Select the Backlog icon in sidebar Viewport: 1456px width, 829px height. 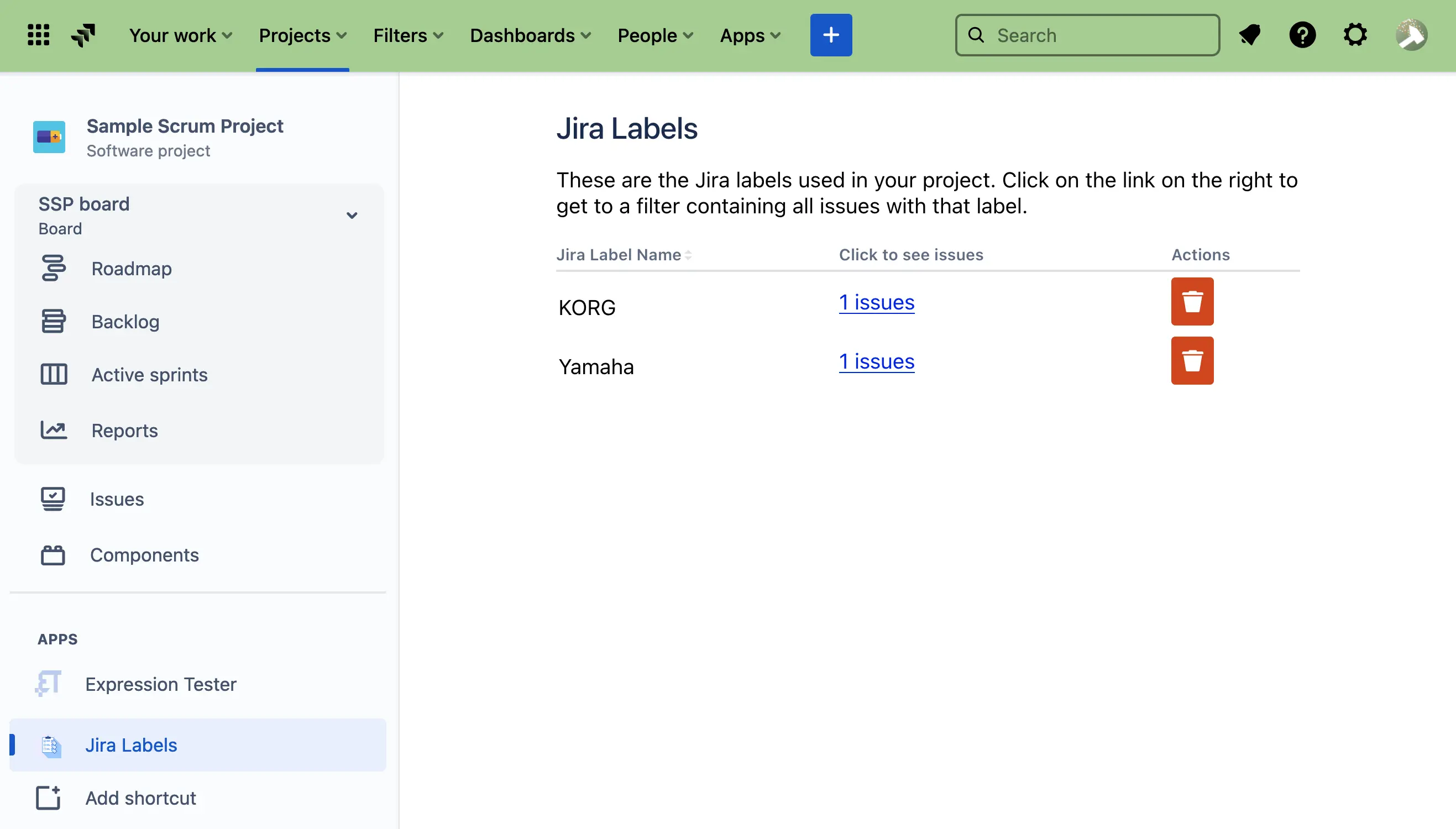[x=53, y=321]
